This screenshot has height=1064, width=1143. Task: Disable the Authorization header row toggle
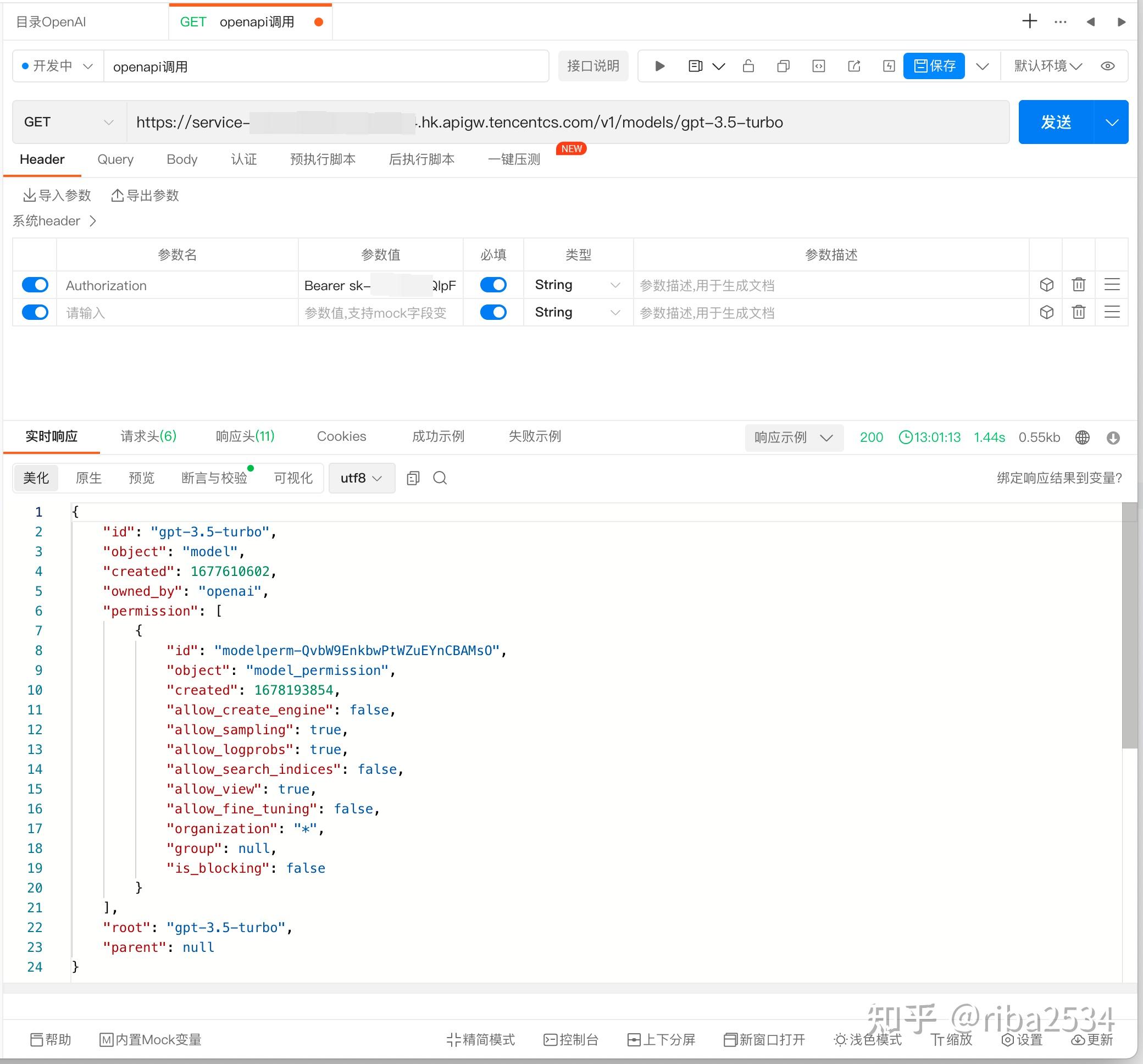point(35,285)
